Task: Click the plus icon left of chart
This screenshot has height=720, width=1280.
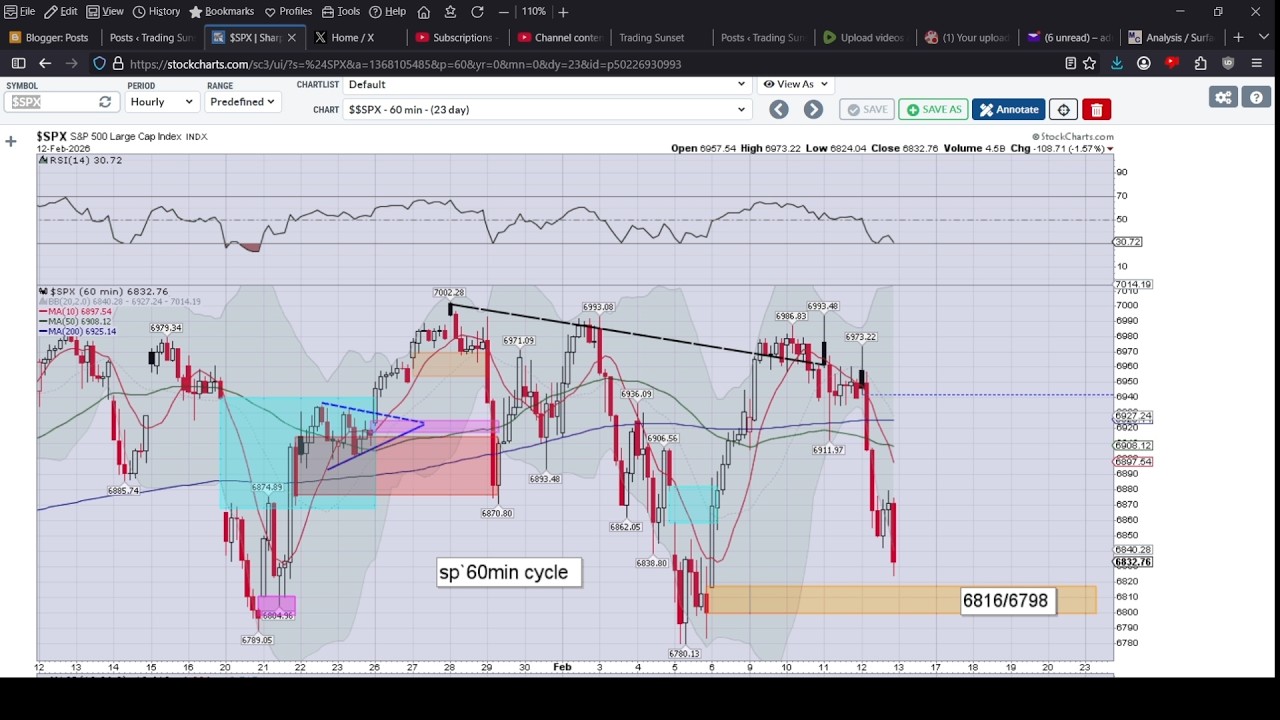Action: click(x=11, y=142)
